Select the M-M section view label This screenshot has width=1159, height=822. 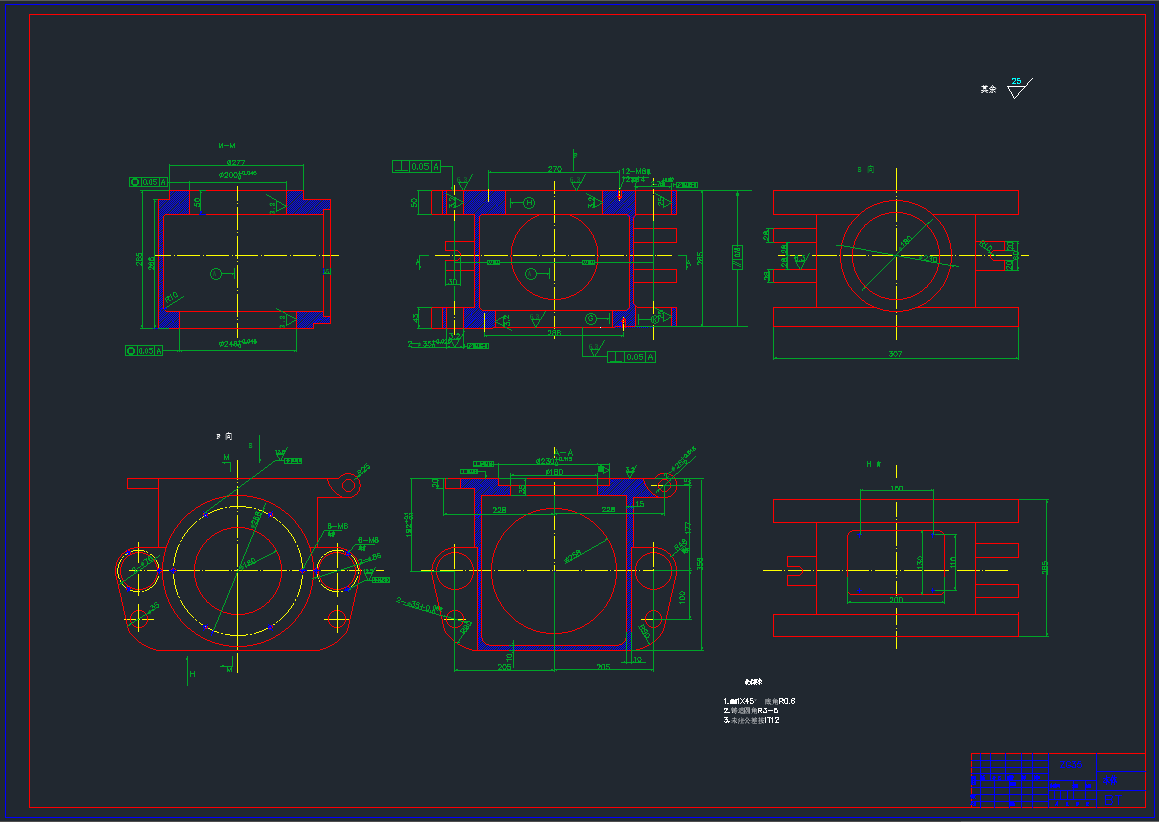[227, 146]
